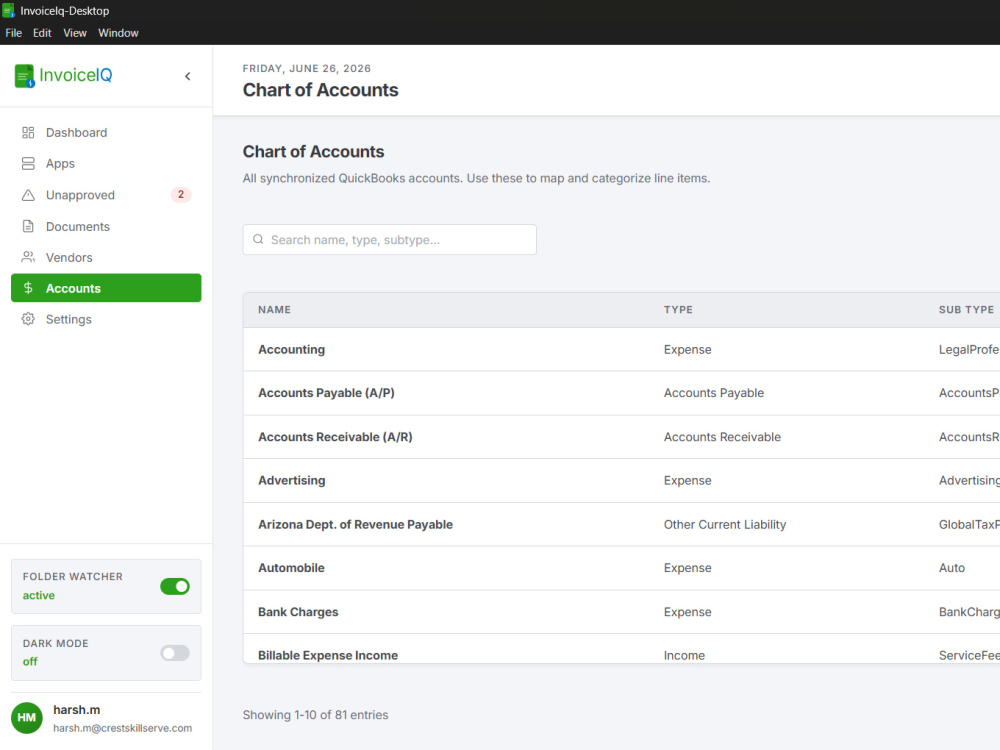Open the View menu
This screenshot has width=1000, height=750.
tap(75, 33)
